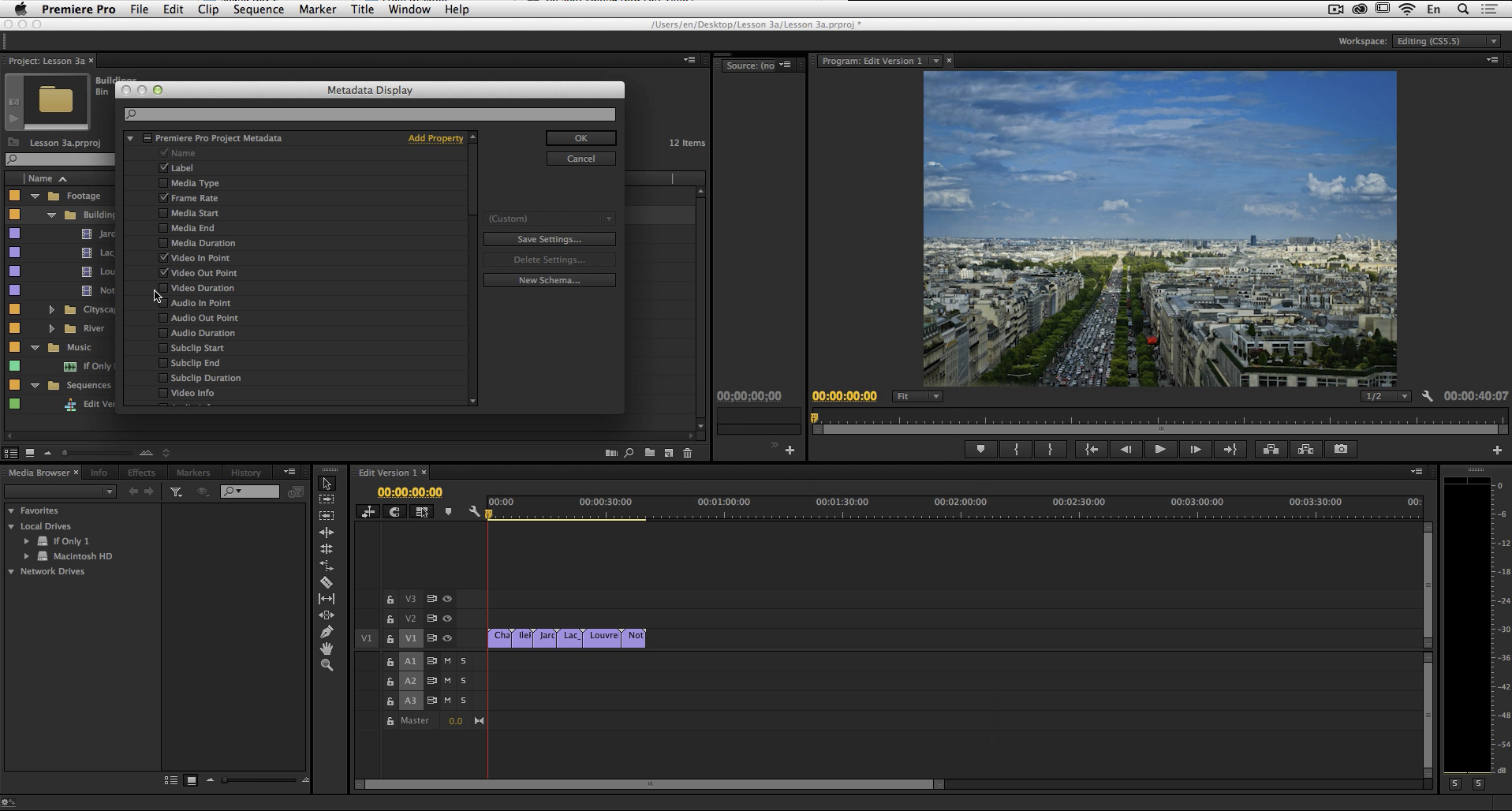The width and height of the screenshot is (1512, 811).
Task: Collapse Premiere Pro Project Metadata group
Action: coord(130,138)
